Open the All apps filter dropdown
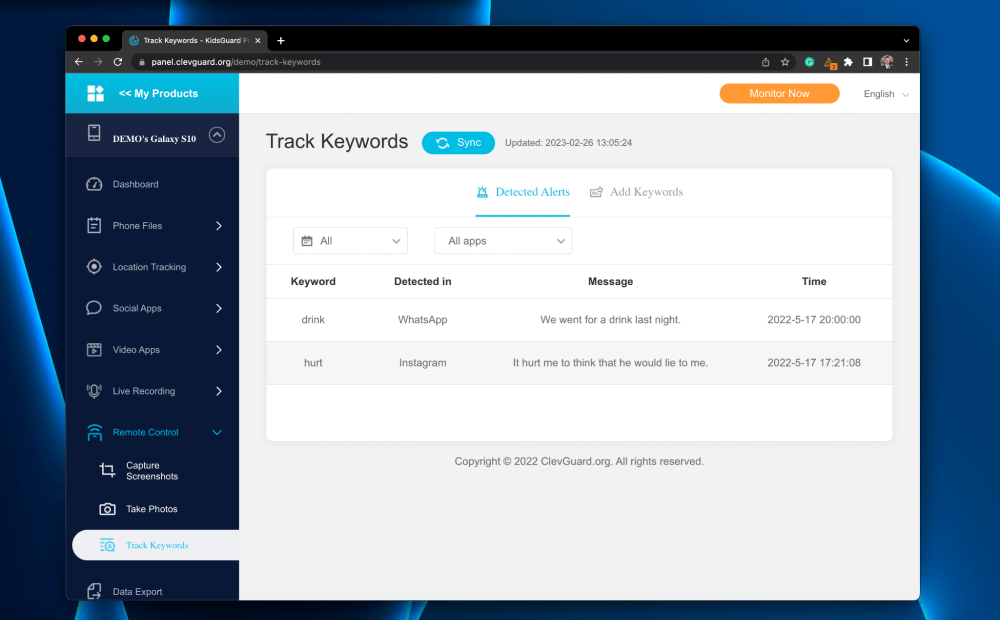 [x=503, y=241]
